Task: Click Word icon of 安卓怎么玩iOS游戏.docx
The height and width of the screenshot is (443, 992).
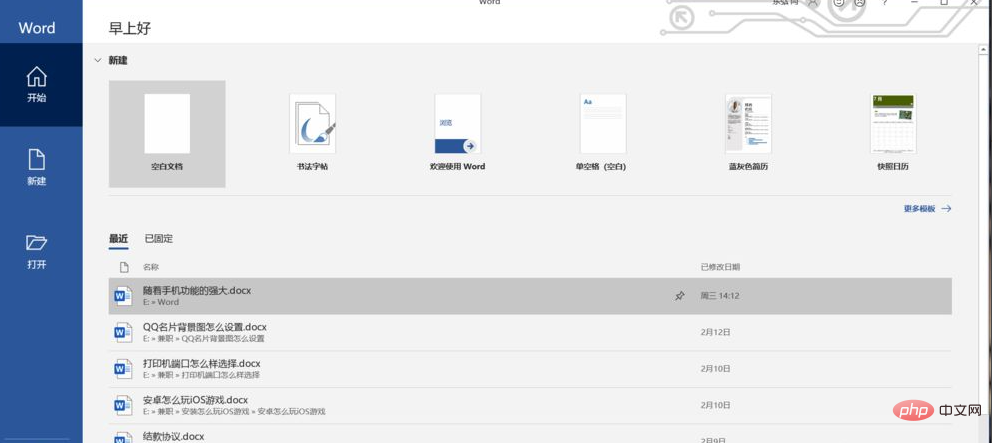Action: click(x=123, y=405)
